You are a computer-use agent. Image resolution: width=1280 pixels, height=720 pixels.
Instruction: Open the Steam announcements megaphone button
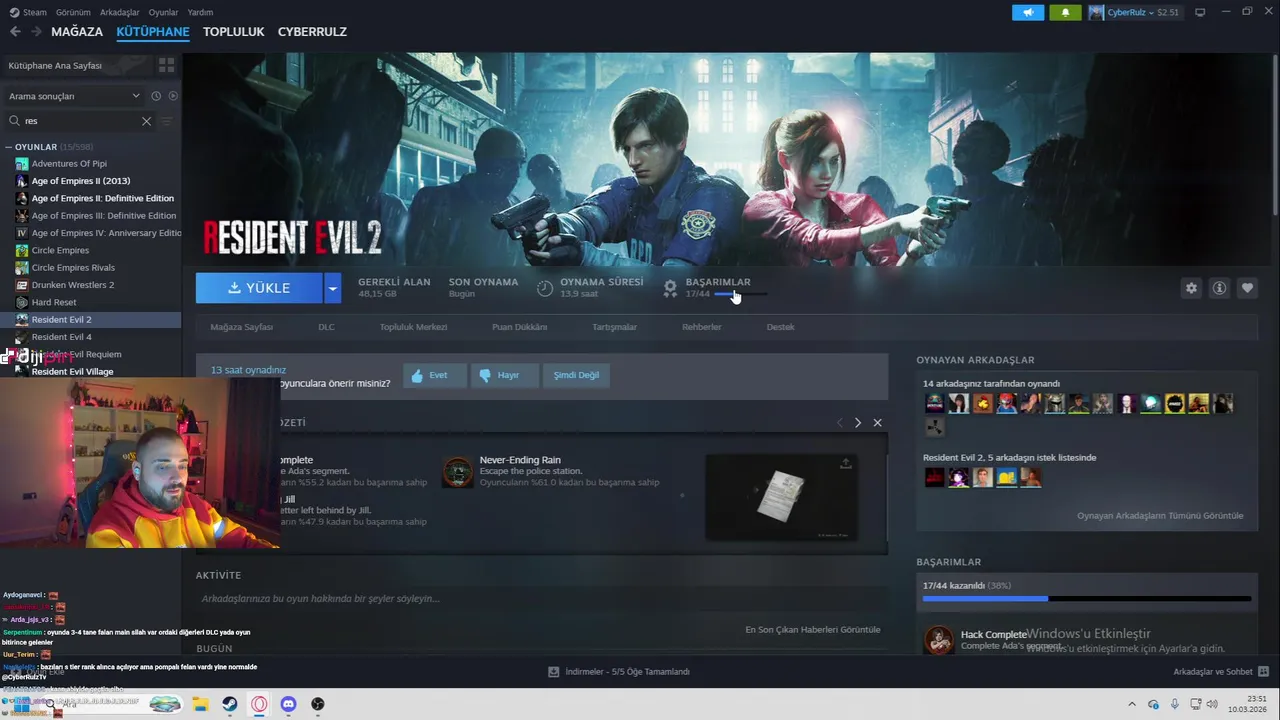click(1028, 12)
